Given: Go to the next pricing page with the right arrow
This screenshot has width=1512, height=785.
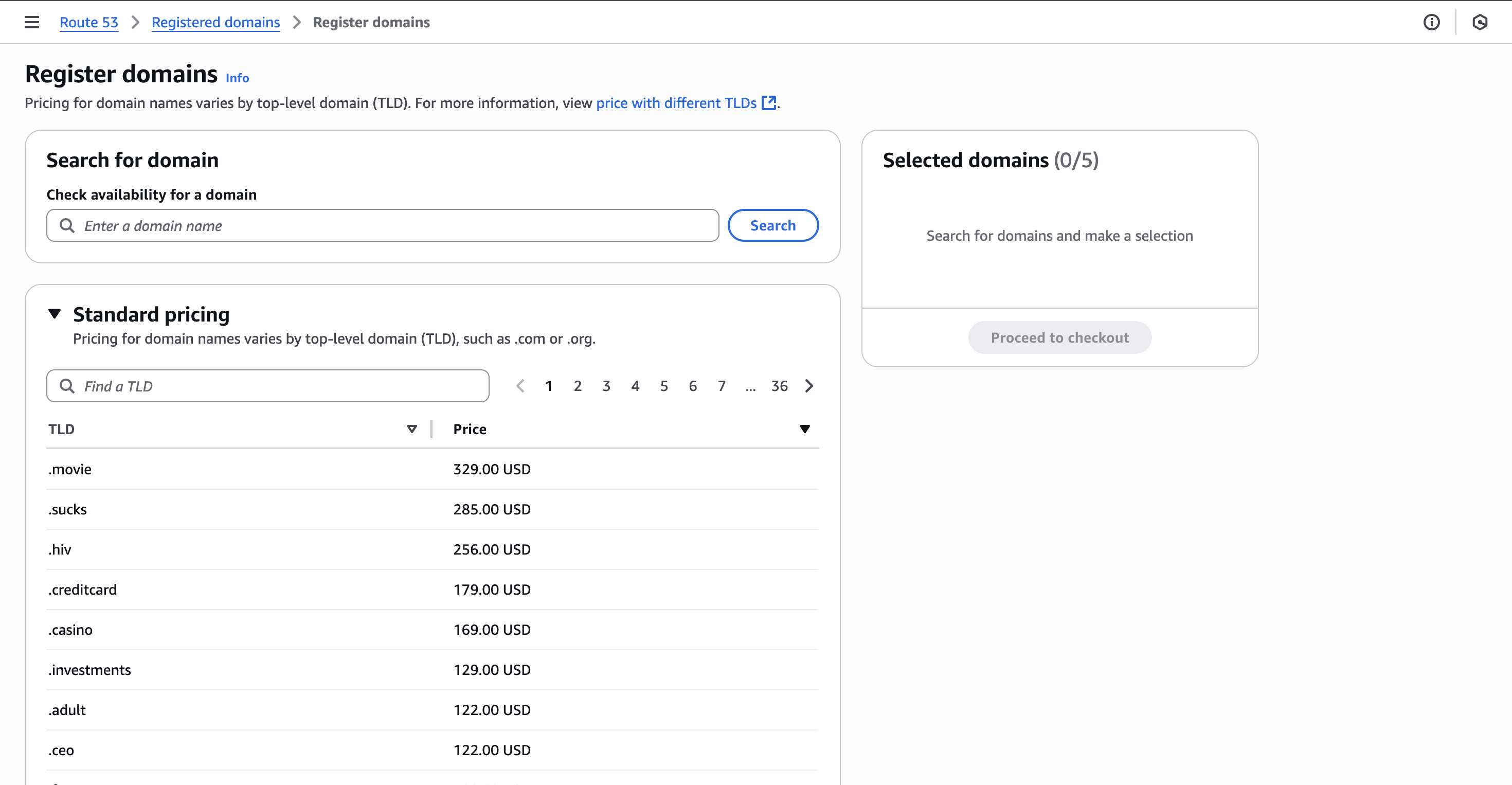Looking at the screenshot, I should coord(809,386).
